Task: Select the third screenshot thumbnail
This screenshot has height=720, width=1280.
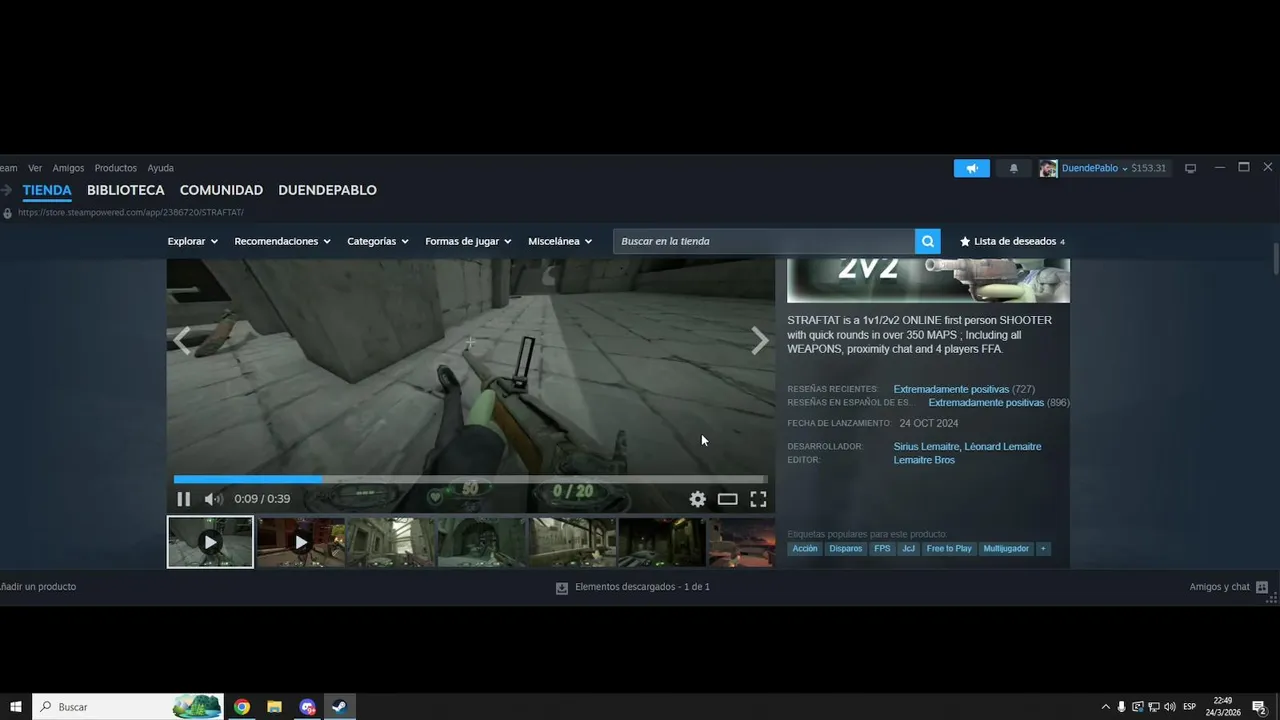Action: click(390, 542)
